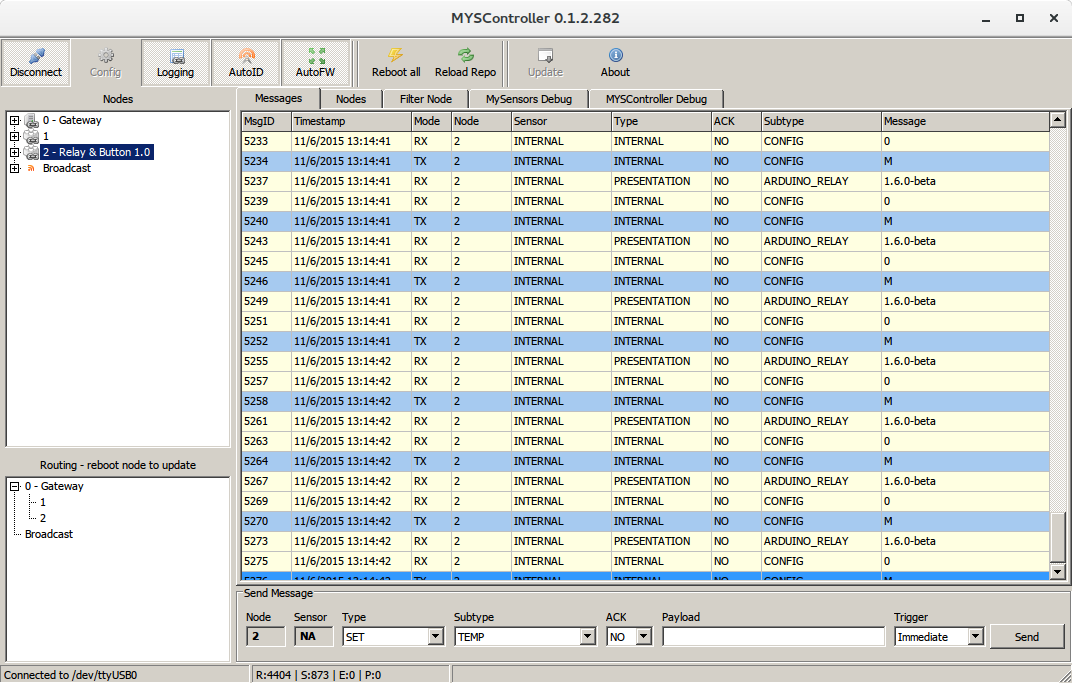Expand the 0 - Gateway node in Nodes tree

(x=14, y=120)
